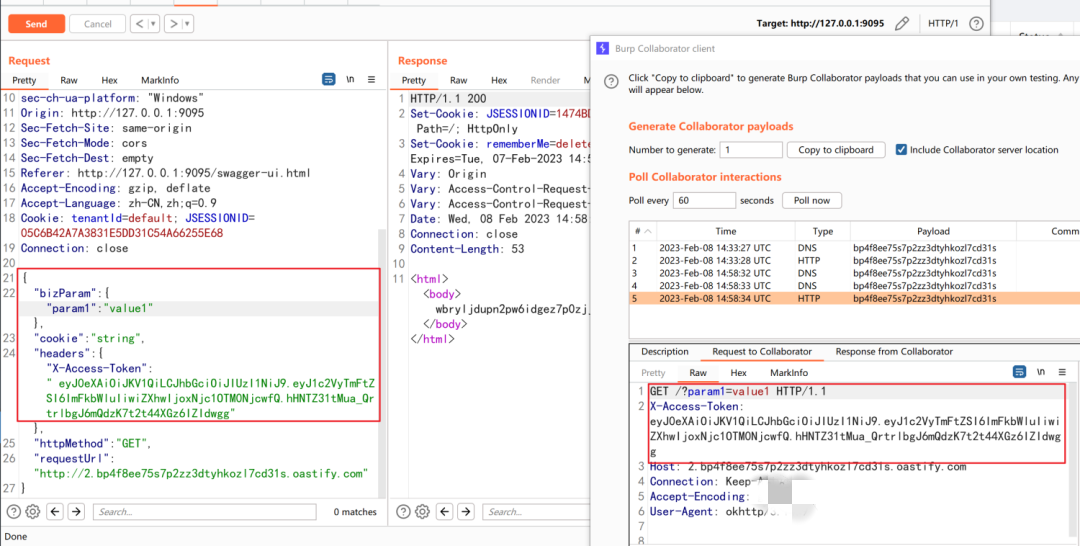The height and width of the screenshot is (546, 1080).
Task: Sort interactions by the # column header
Action: [643, 231]
